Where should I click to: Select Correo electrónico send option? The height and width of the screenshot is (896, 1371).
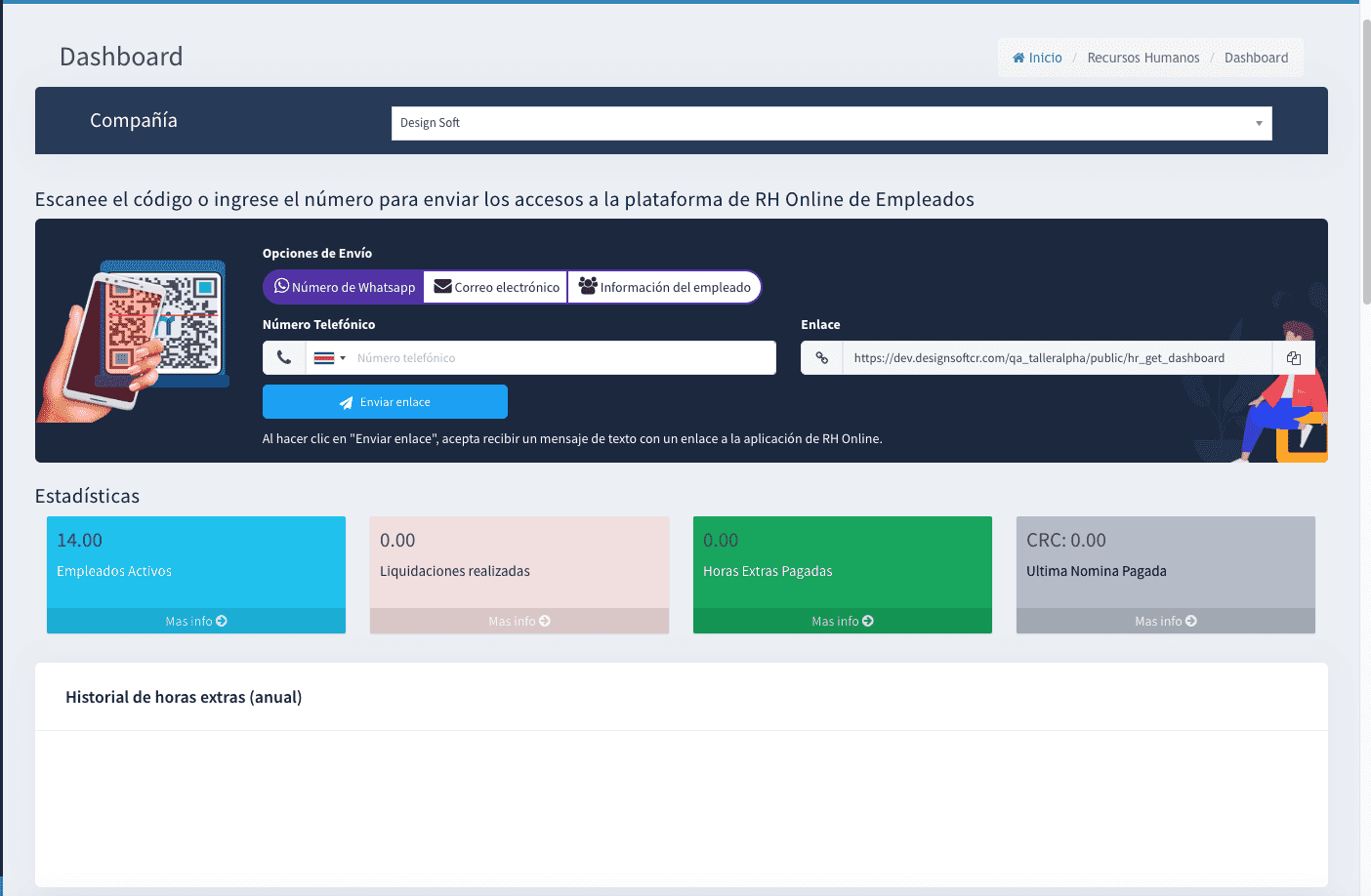coord(496,287)
